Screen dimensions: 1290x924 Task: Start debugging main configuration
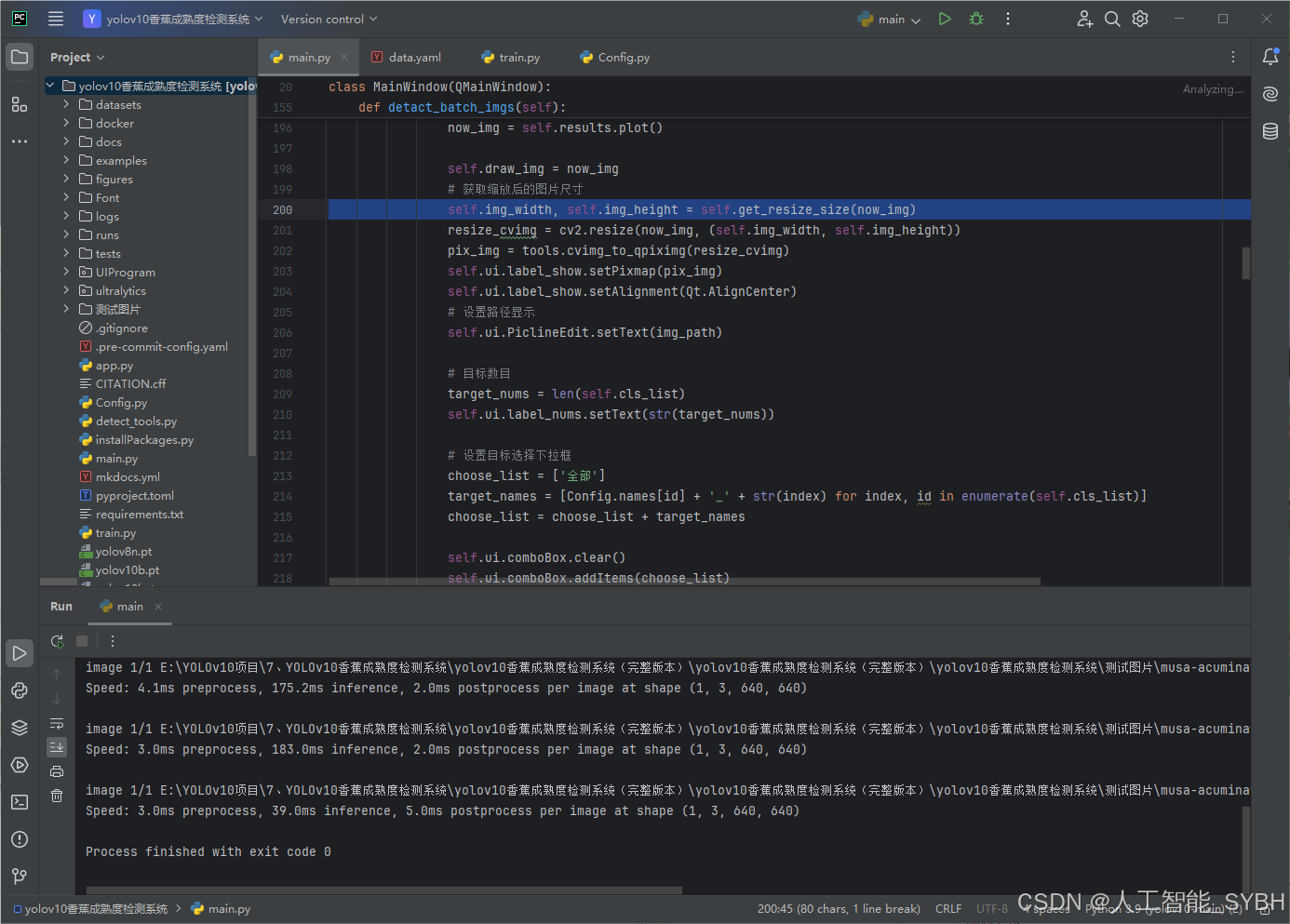click(x=976, y=19)
